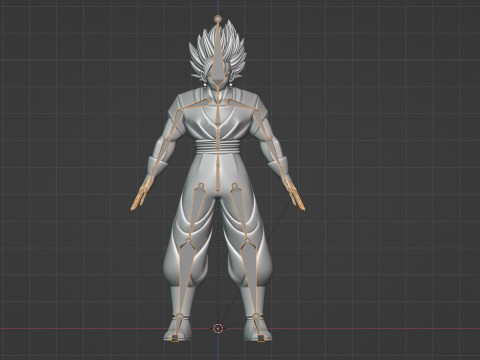
Task: Select the character's right knee joint sphere
Action: click(188, 240)
